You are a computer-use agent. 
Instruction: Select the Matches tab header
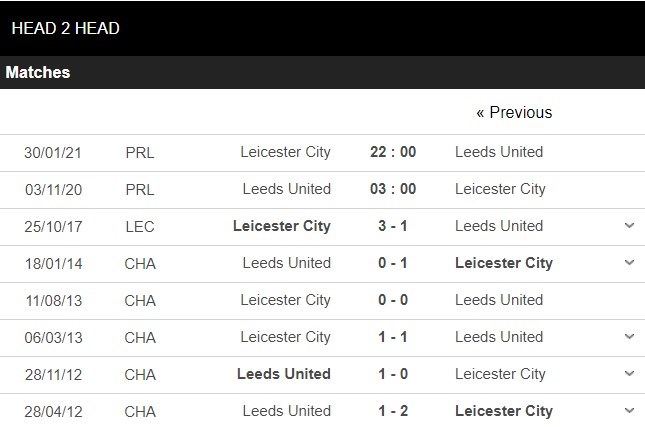[x=38, y=73]
